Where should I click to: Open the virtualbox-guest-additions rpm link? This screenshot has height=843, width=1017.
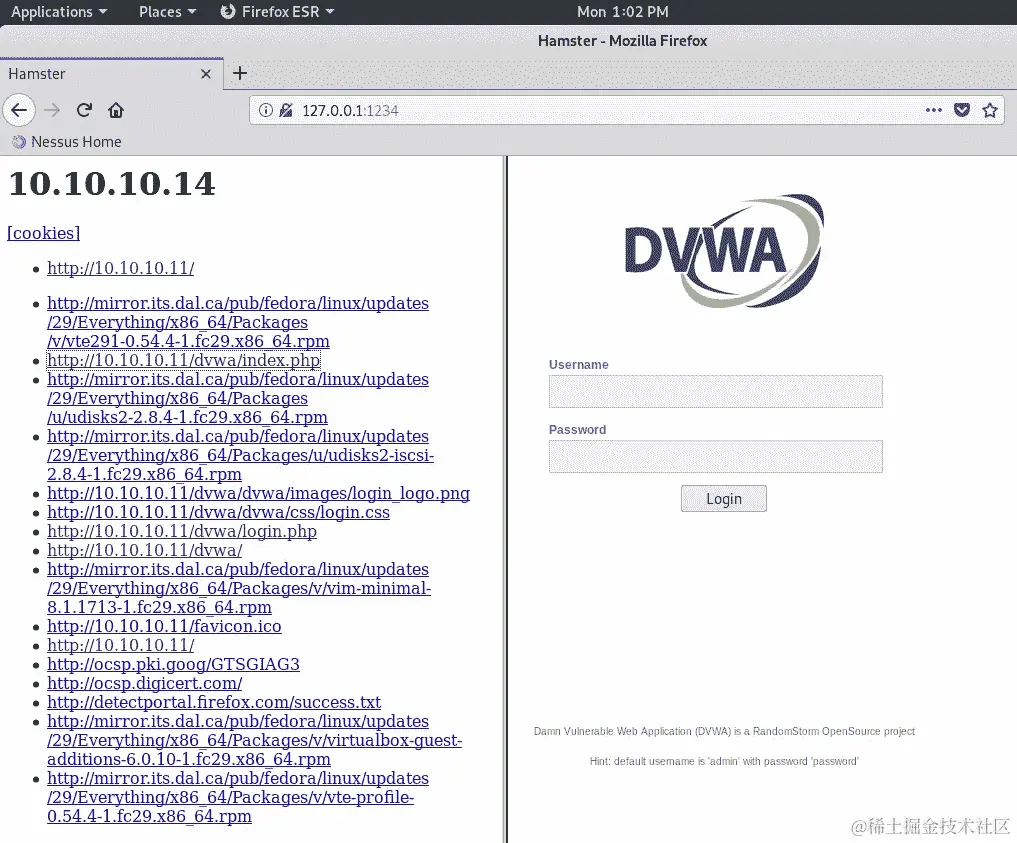click(254, 740)
